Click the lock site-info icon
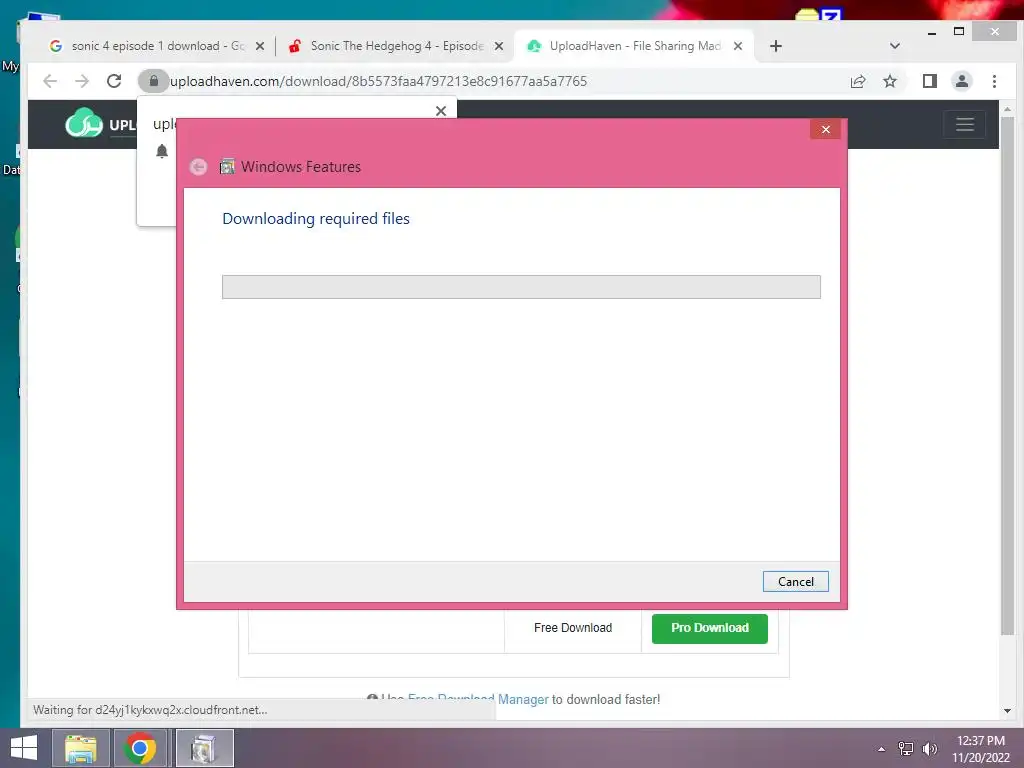1024x768 pixels. point(153,81)
